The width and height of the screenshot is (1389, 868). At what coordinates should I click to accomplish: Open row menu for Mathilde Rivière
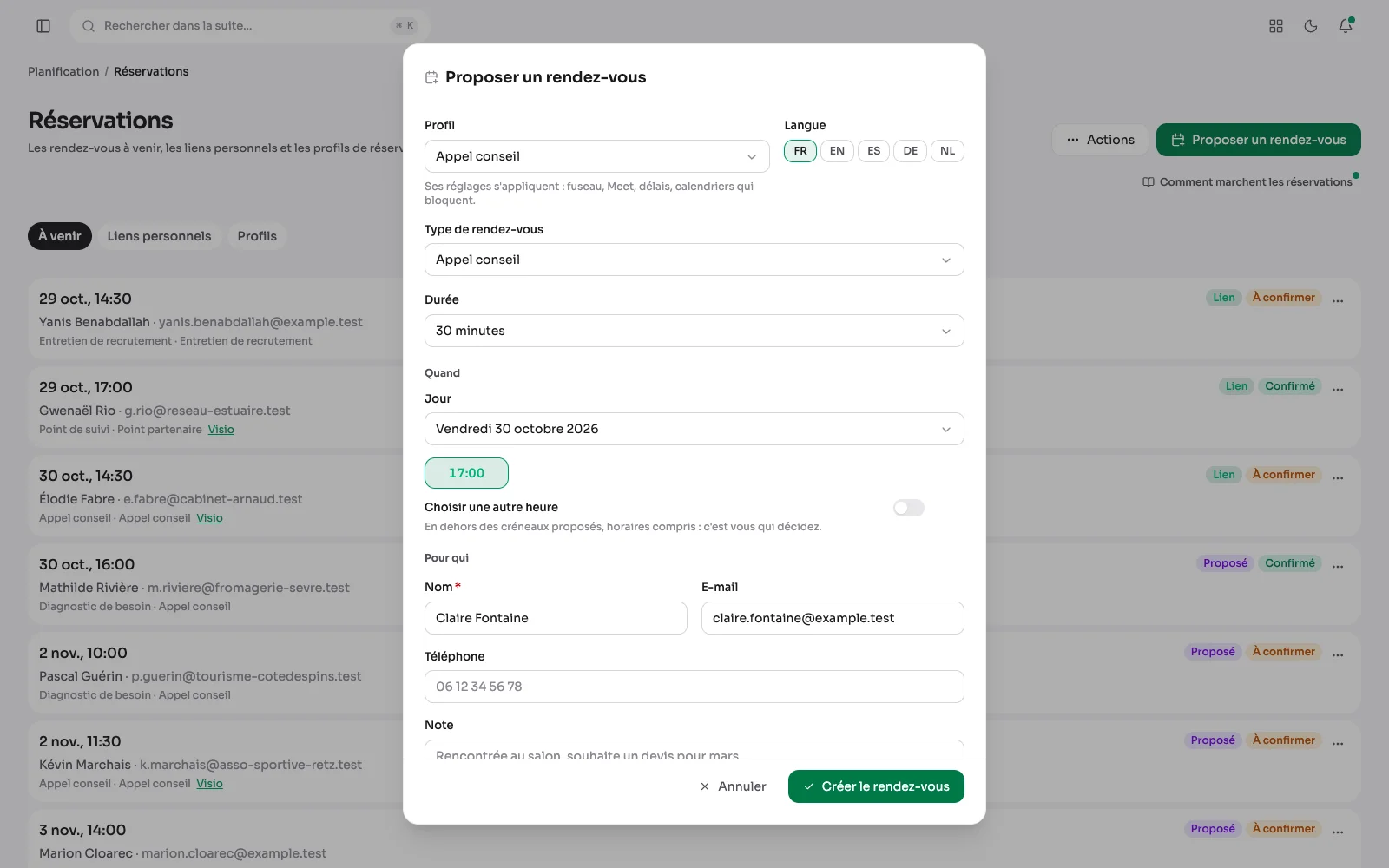pyautogui.click(x=1338, y=567)
